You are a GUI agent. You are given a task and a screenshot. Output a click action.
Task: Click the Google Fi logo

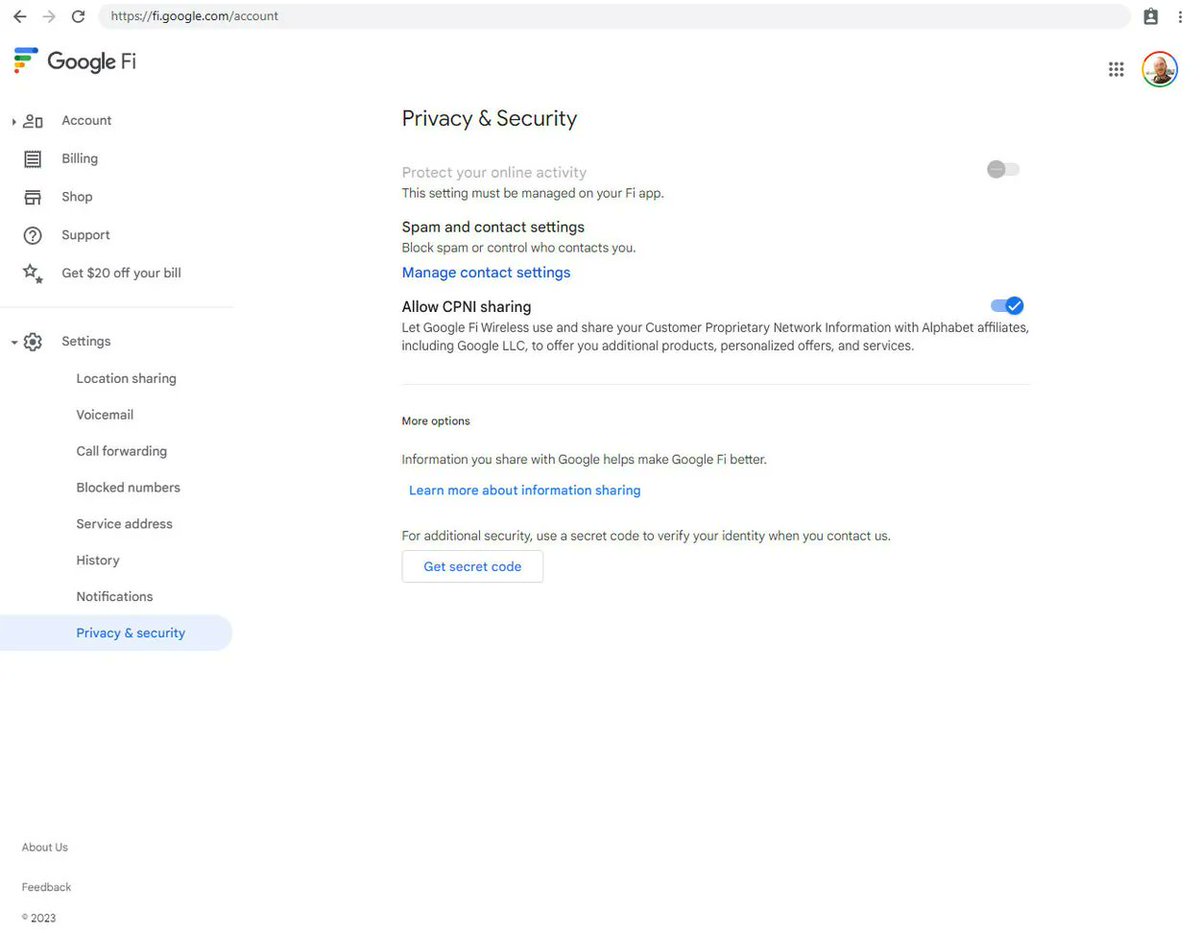click(x=75, y=61)
